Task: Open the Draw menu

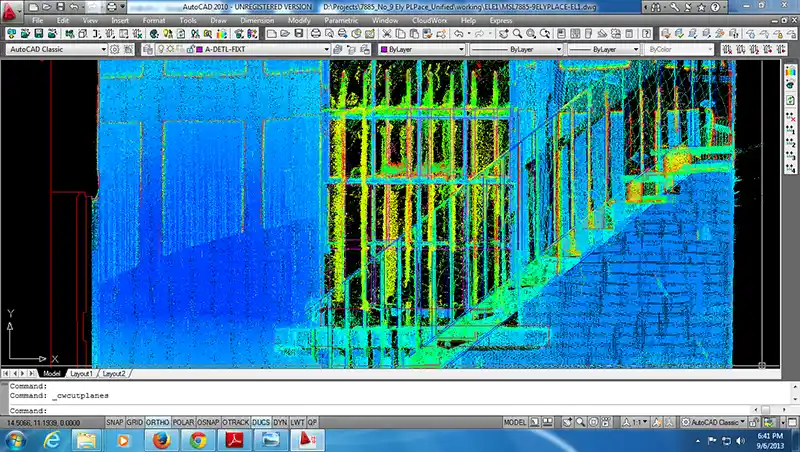Action: [218, 20]
